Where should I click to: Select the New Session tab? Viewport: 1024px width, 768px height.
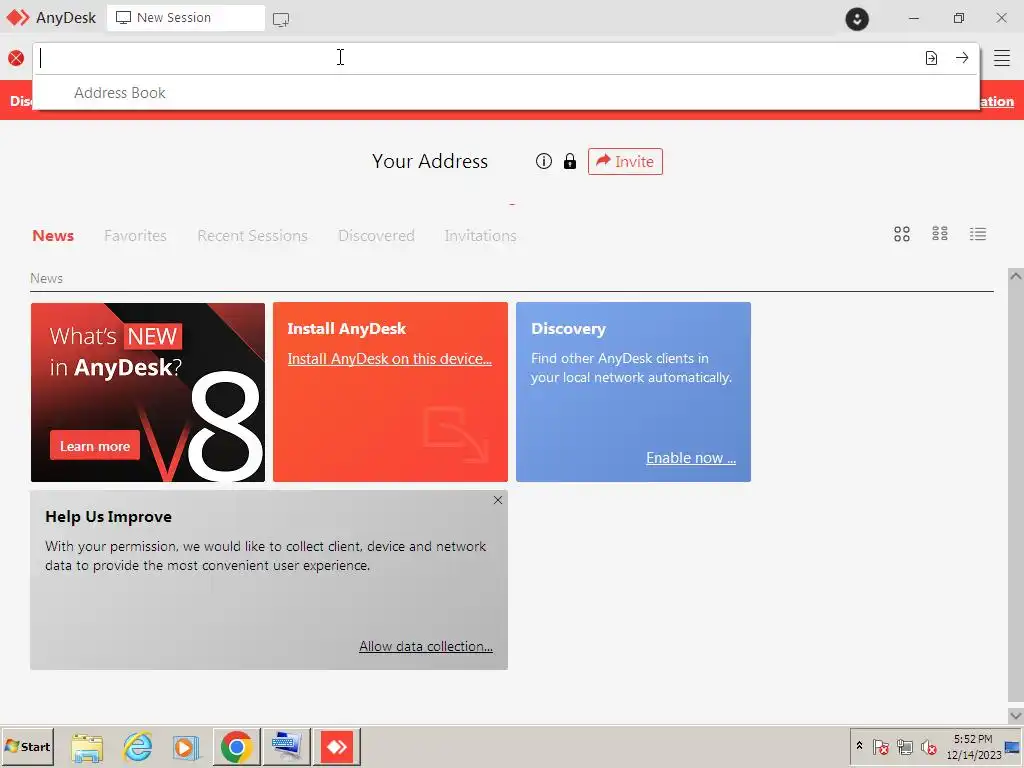[185, 18]
